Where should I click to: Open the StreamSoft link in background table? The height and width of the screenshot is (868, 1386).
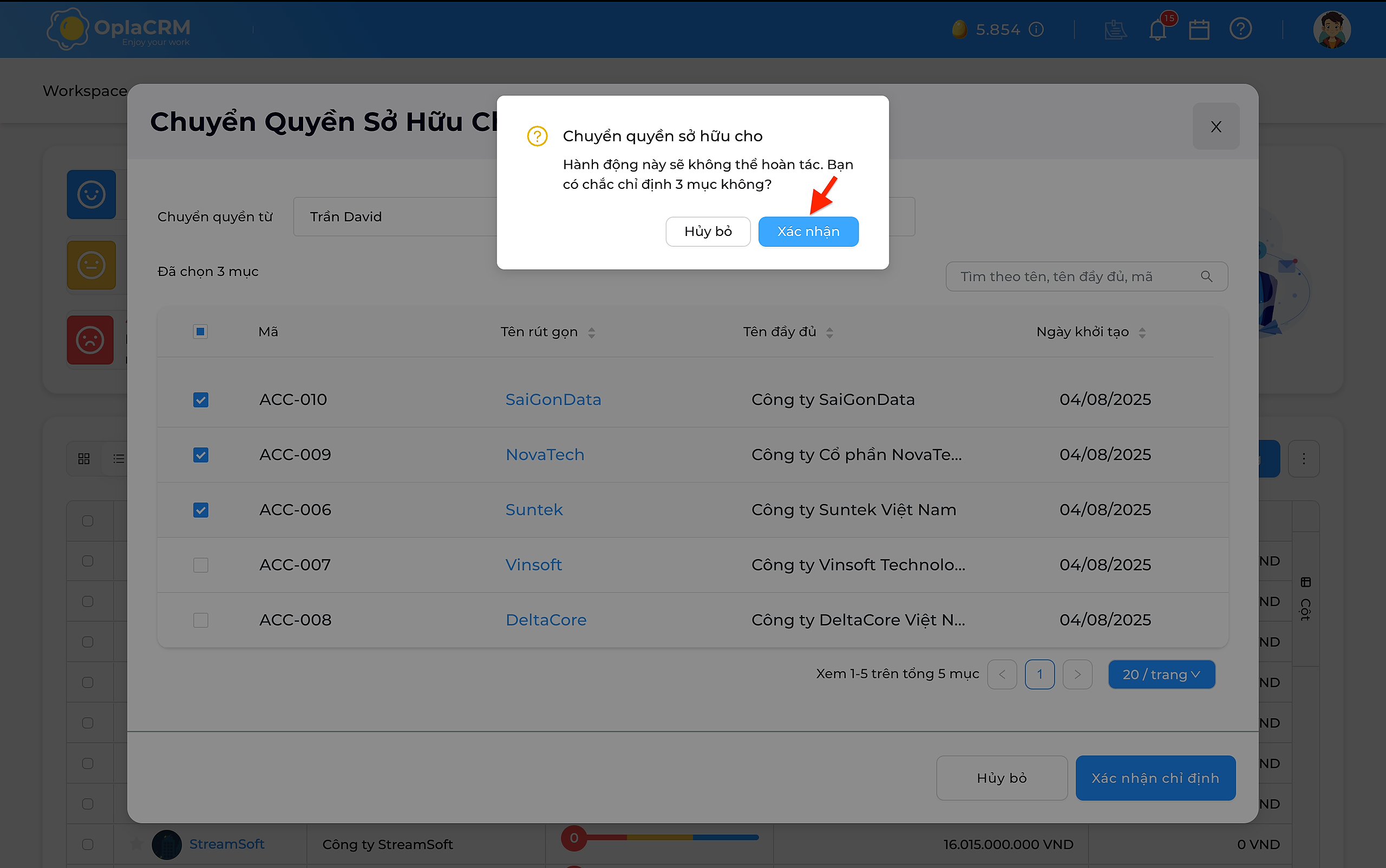(226, 844)
